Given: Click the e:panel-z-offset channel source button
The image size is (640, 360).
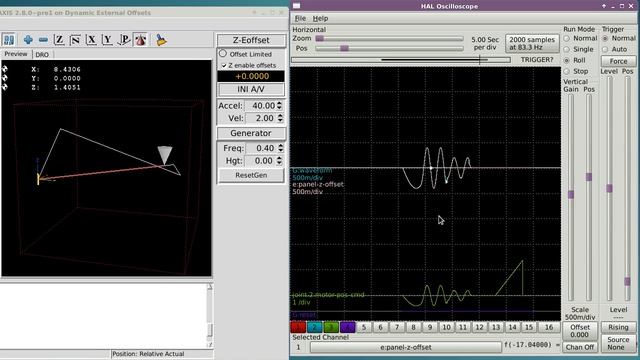Looking at the screenshot, I should coord(406,347).
